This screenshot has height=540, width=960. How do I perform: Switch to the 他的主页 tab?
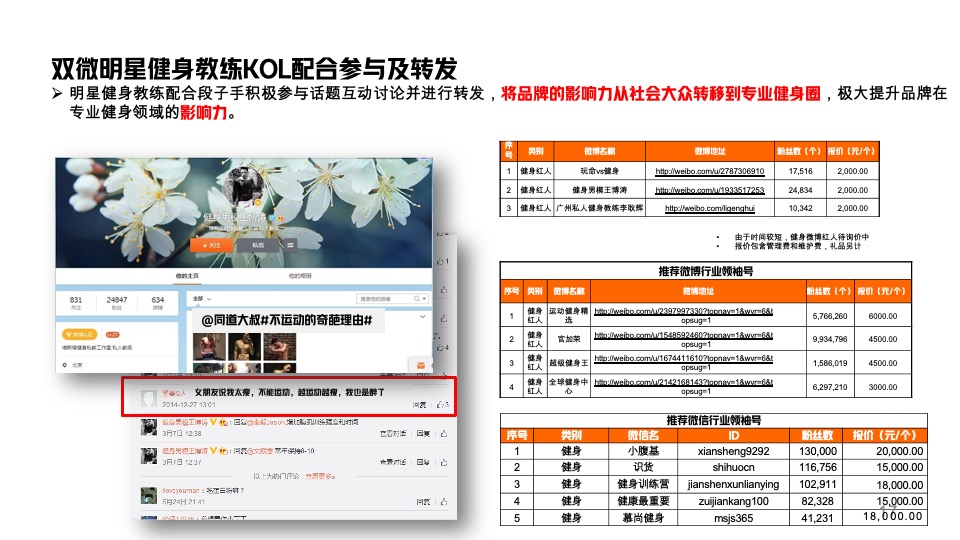(187, 276)
